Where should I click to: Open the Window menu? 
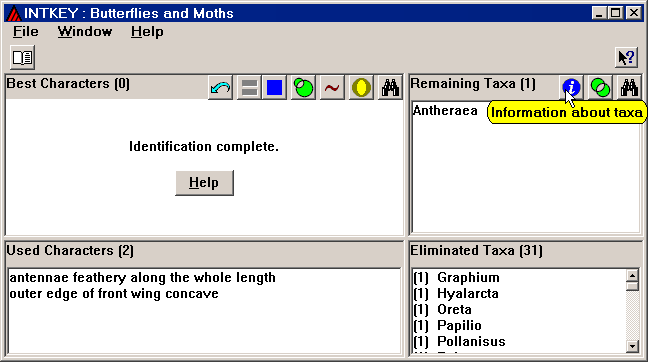click(x=85, y=32)
